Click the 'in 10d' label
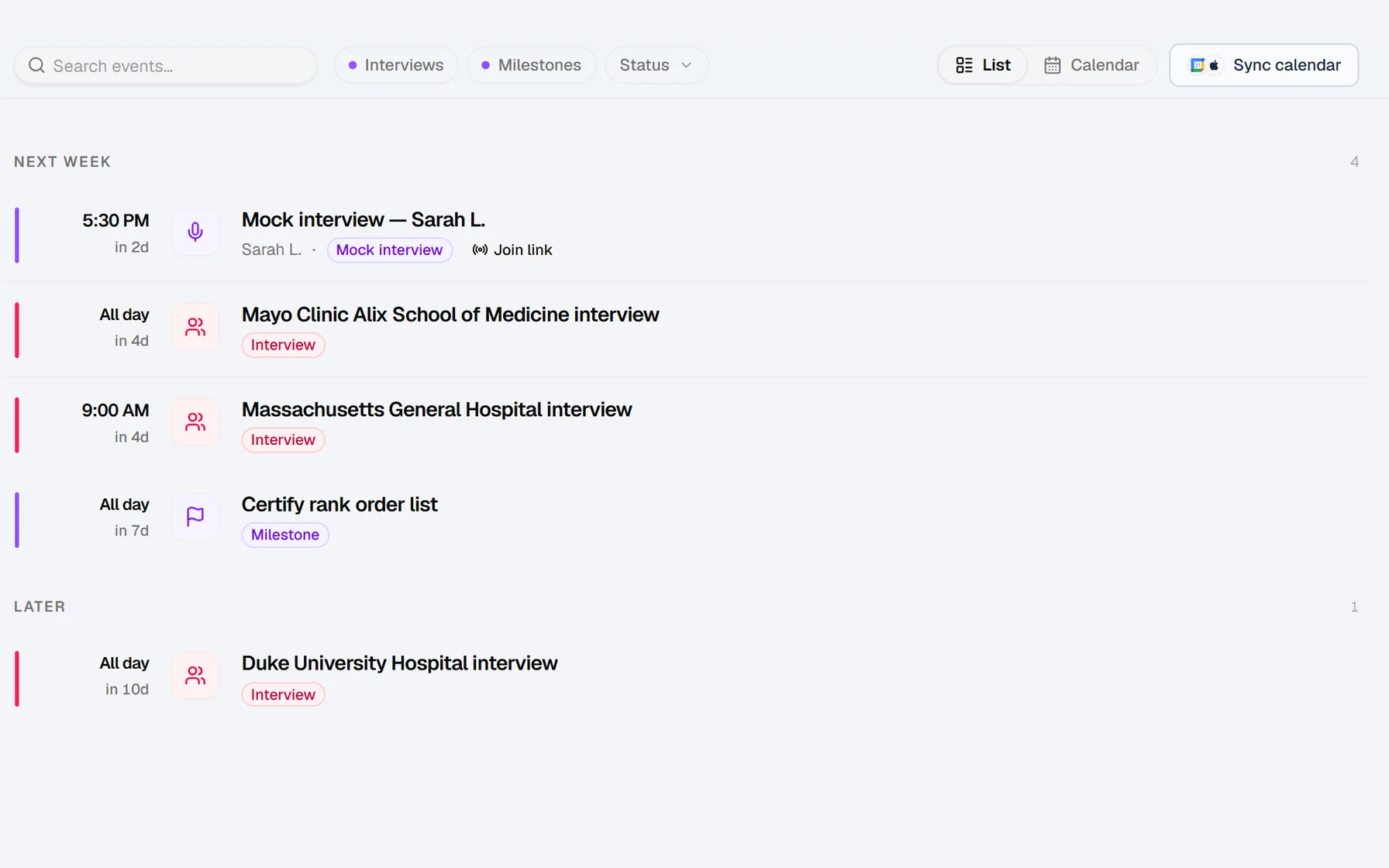The height and width of the screenshot is (868, 1389). pos(127,690)
